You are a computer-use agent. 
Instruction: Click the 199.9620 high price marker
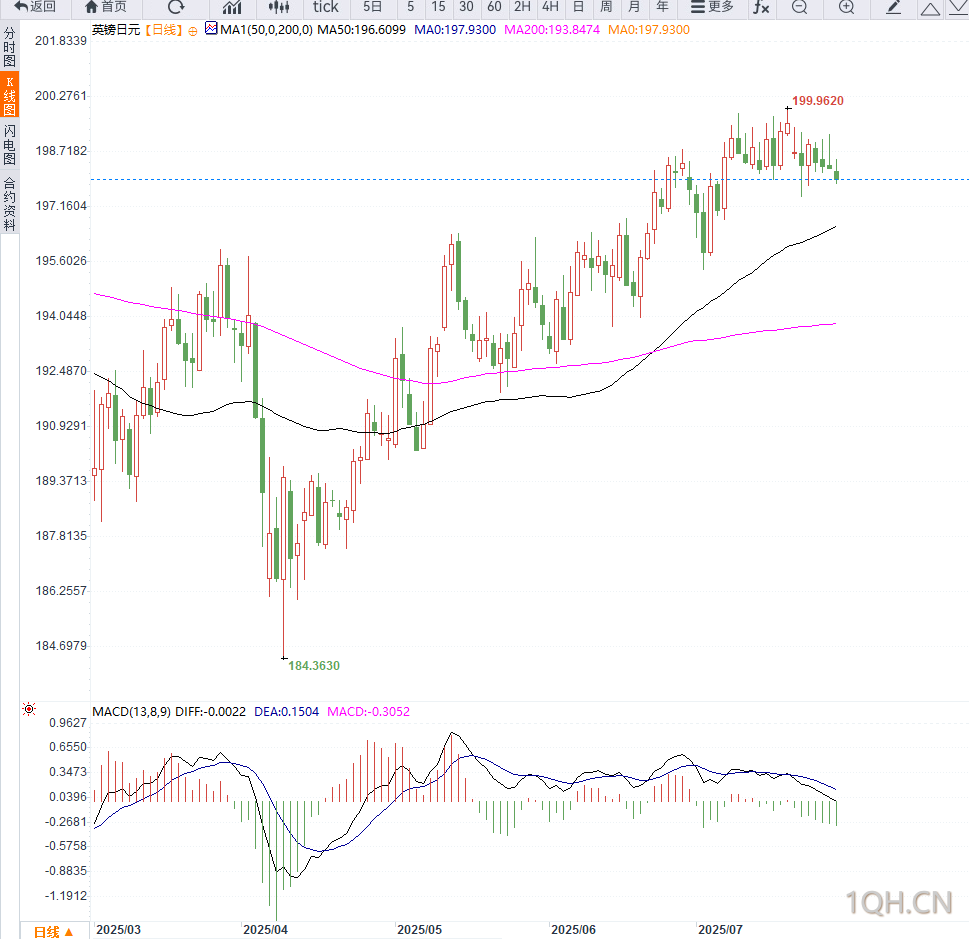point(818,101)
